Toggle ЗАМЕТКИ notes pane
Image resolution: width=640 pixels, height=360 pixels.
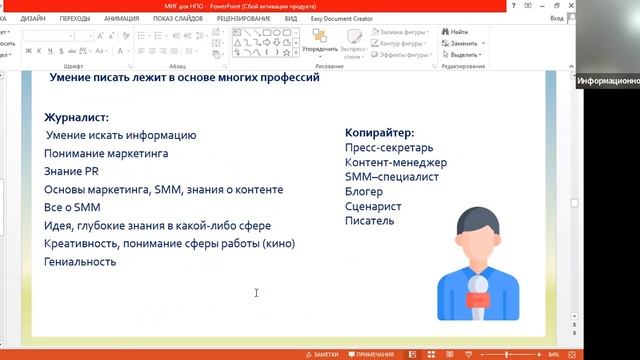tap(322, 355)
